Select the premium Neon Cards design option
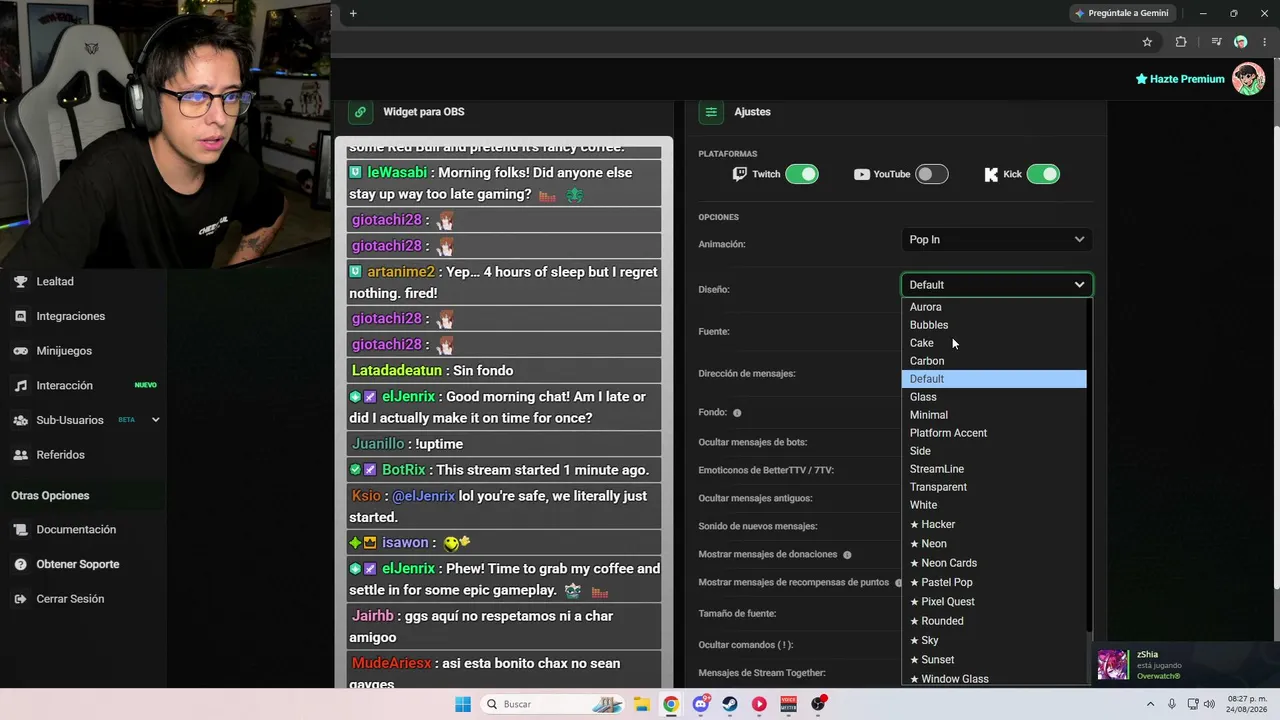Image resolution: width=1280 pixels, height=720 pixels. click(x=994, y=563)
